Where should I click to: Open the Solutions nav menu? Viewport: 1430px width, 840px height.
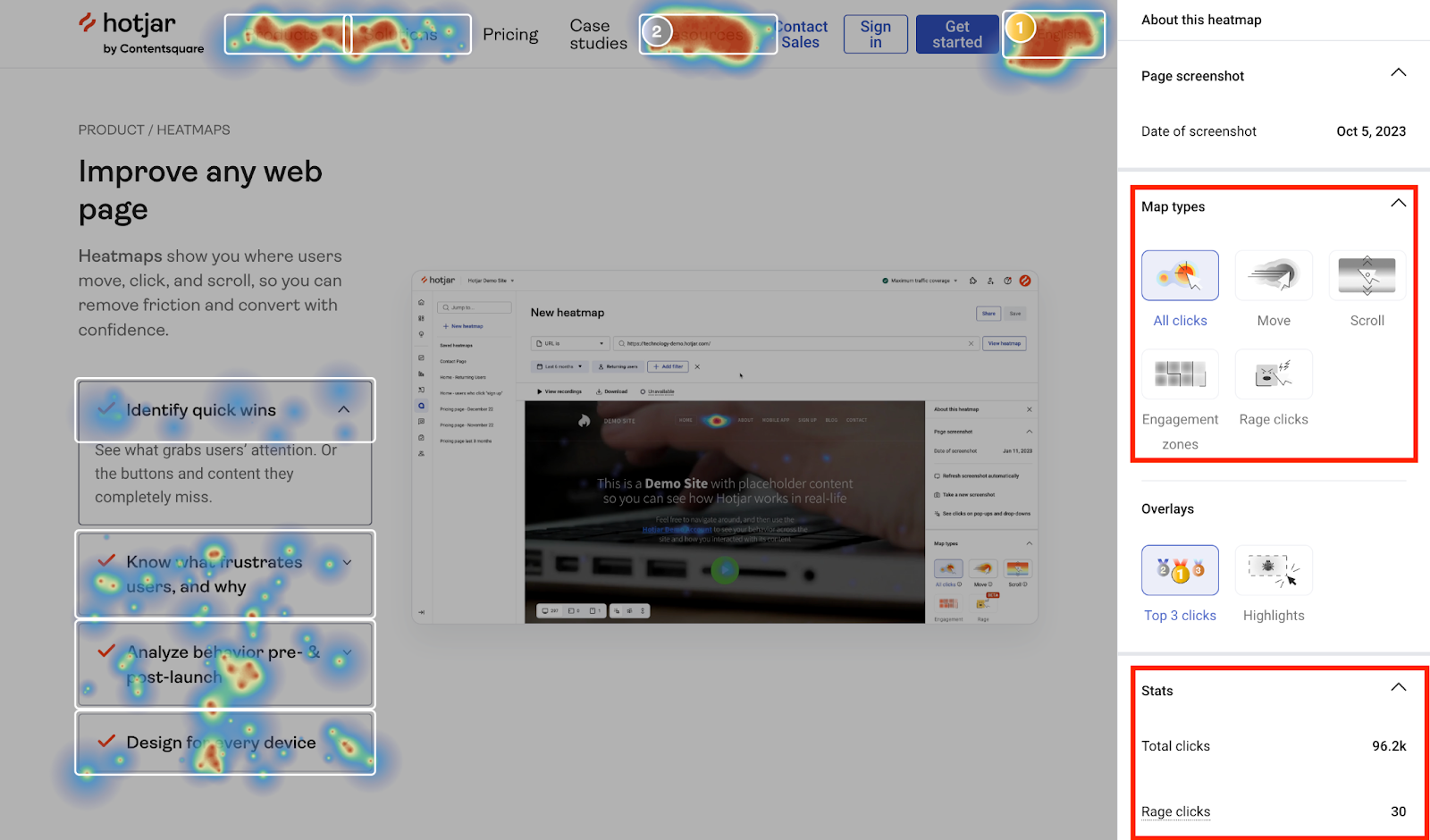[x=409, y=34]
